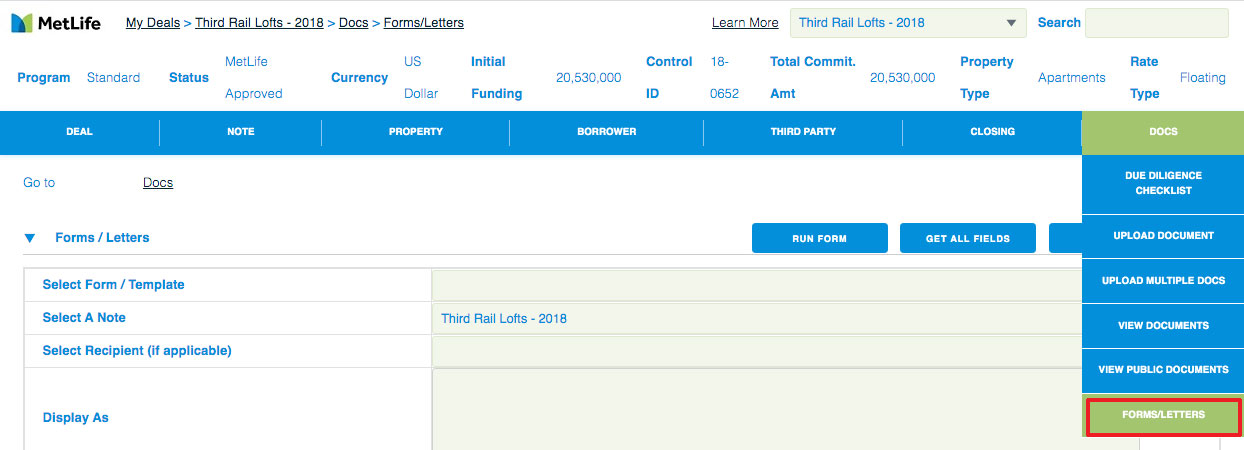Click the Standard program value
Image resolution: width=1244 pixels, height=450 pixels.
(x=113, y=78)
